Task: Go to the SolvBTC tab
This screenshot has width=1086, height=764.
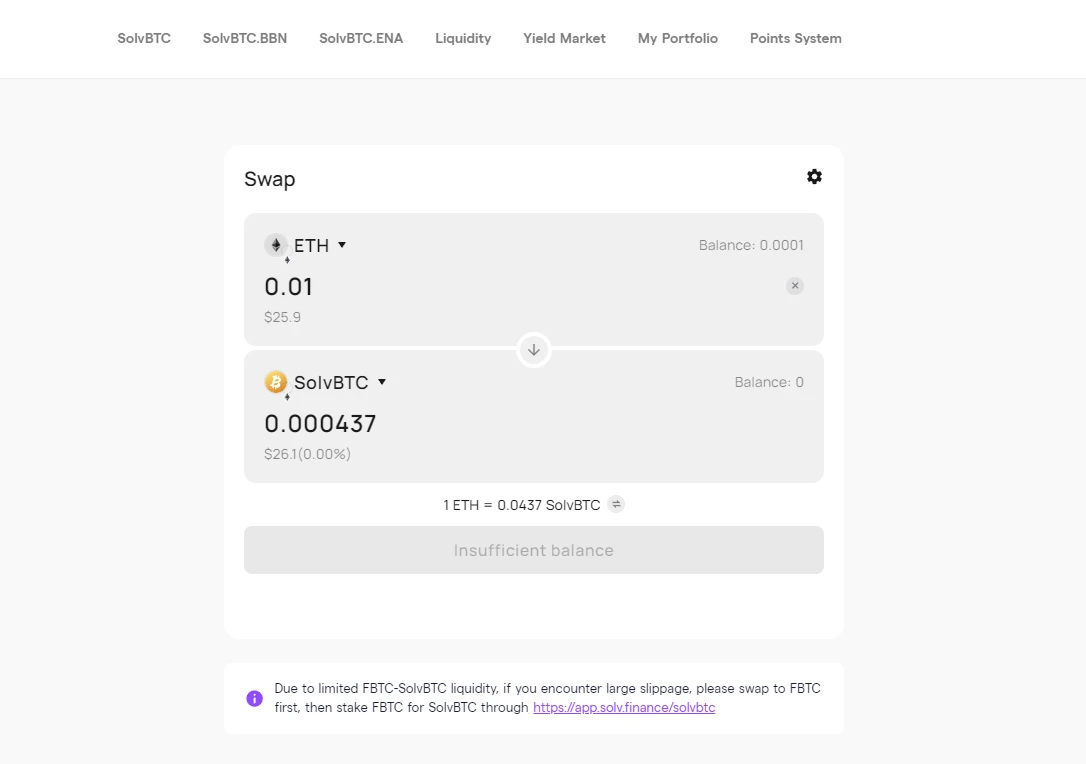Action: point(144,38)
